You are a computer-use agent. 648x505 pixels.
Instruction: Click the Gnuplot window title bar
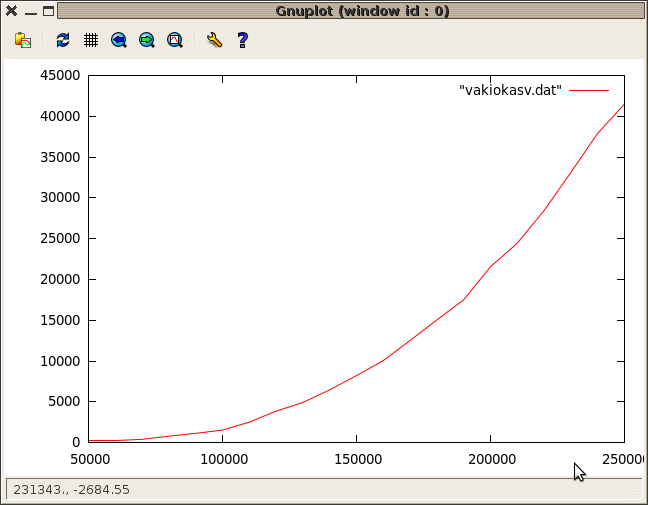350,11
